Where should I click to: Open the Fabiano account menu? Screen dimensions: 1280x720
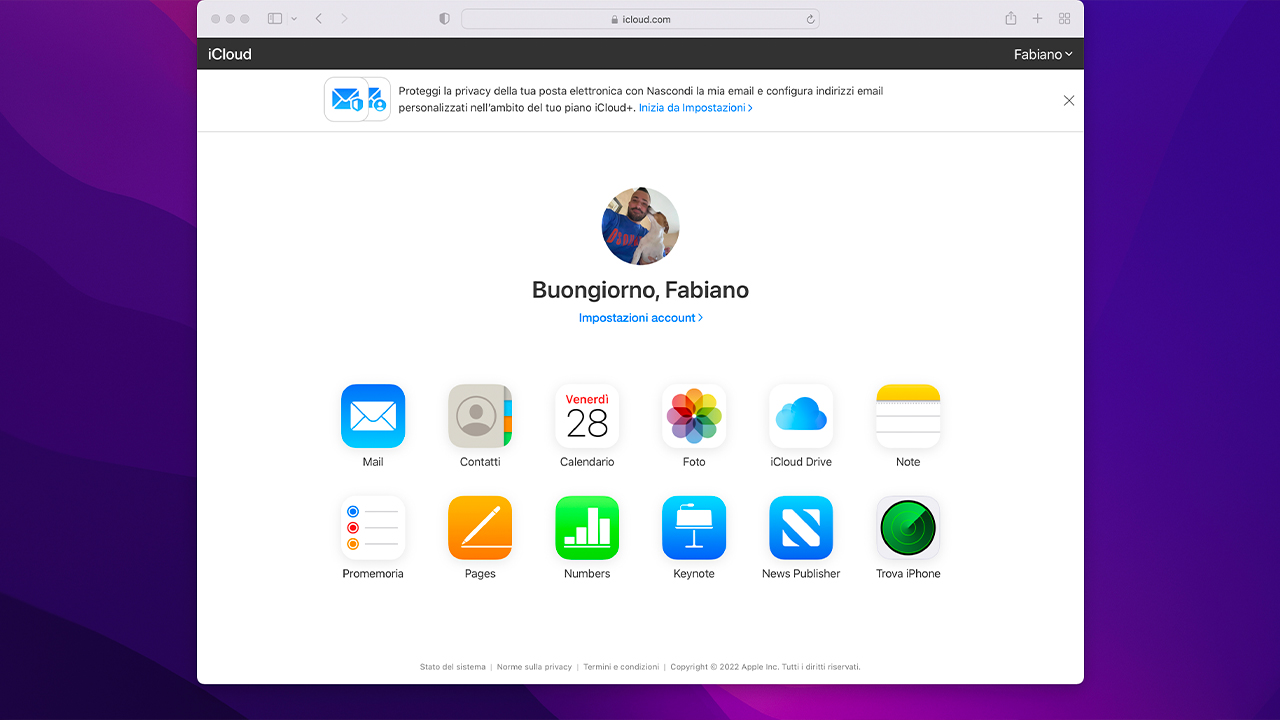[x=1042, y=54]
